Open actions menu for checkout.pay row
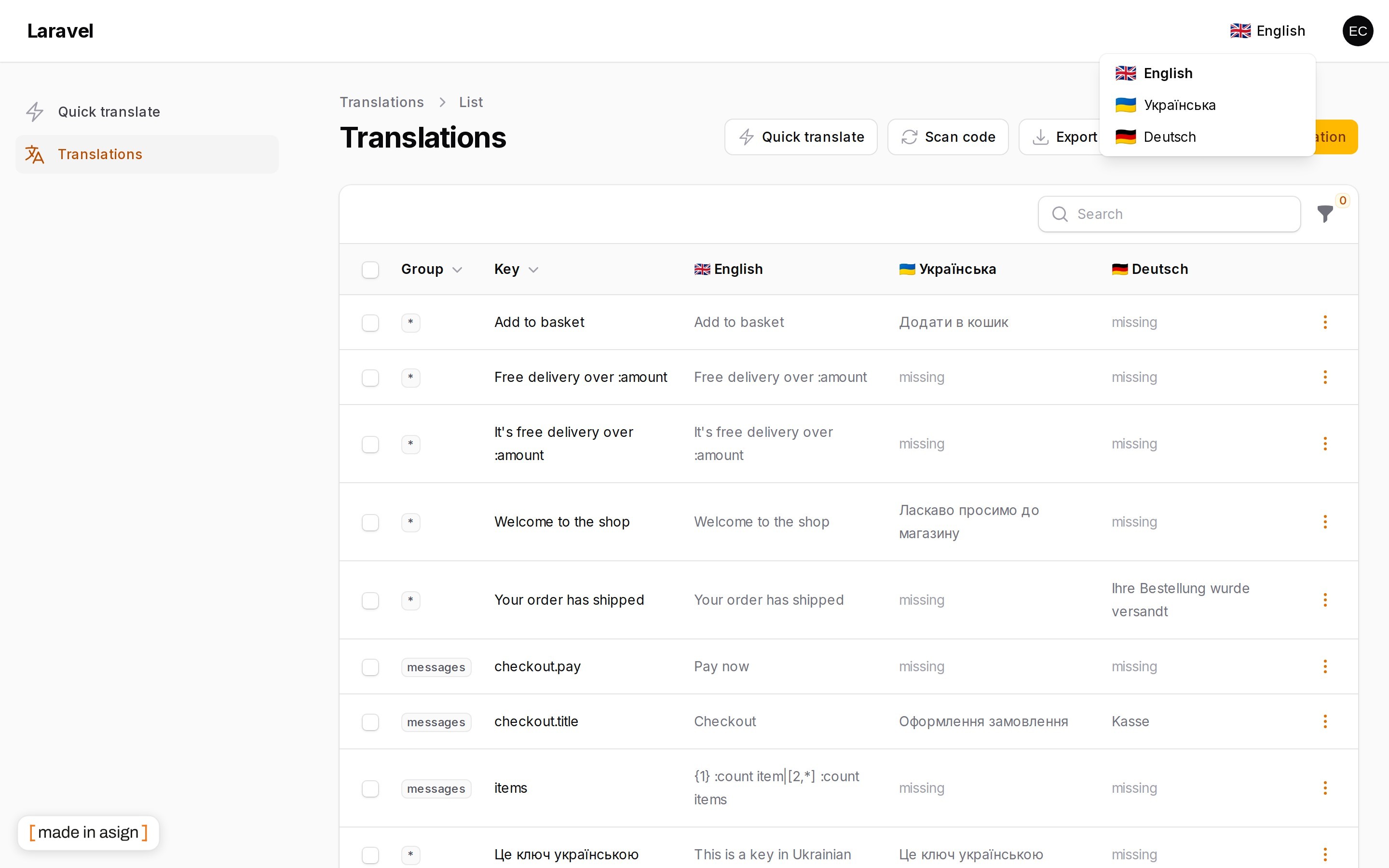This screenshot has height=868, width=1389. click(1325, 666)
